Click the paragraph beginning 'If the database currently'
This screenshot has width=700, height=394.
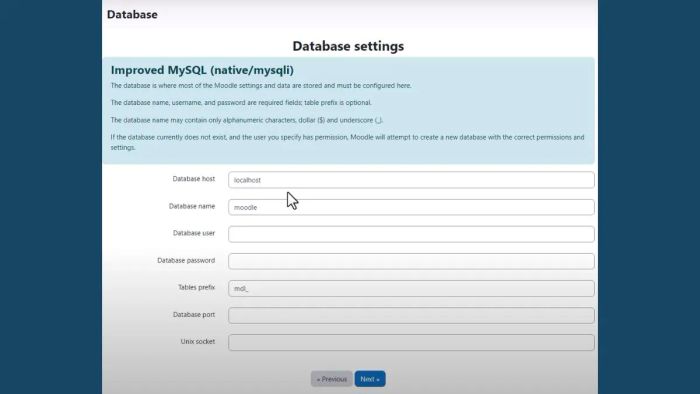(347, 142)
